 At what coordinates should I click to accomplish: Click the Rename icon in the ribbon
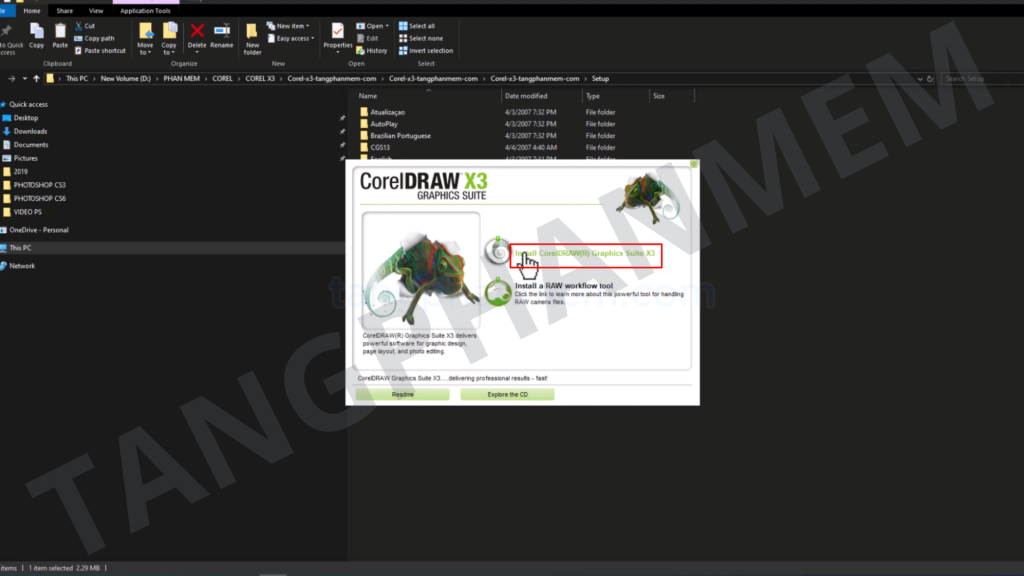[x=222, y=32]
